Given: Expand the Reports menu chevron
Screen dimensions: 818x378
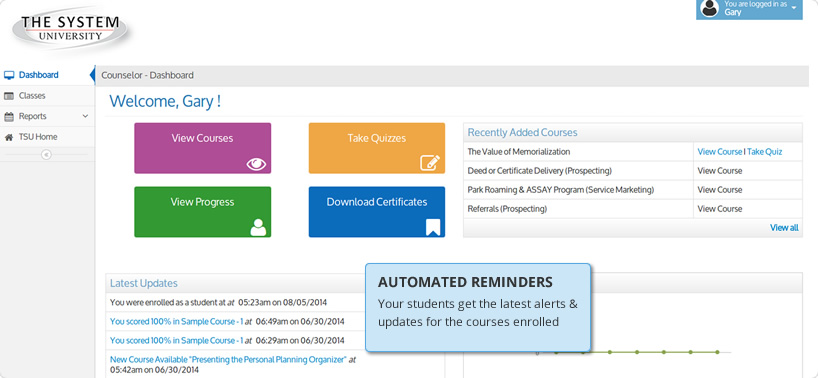Looking at the screenshot, I should coord(86,116).
